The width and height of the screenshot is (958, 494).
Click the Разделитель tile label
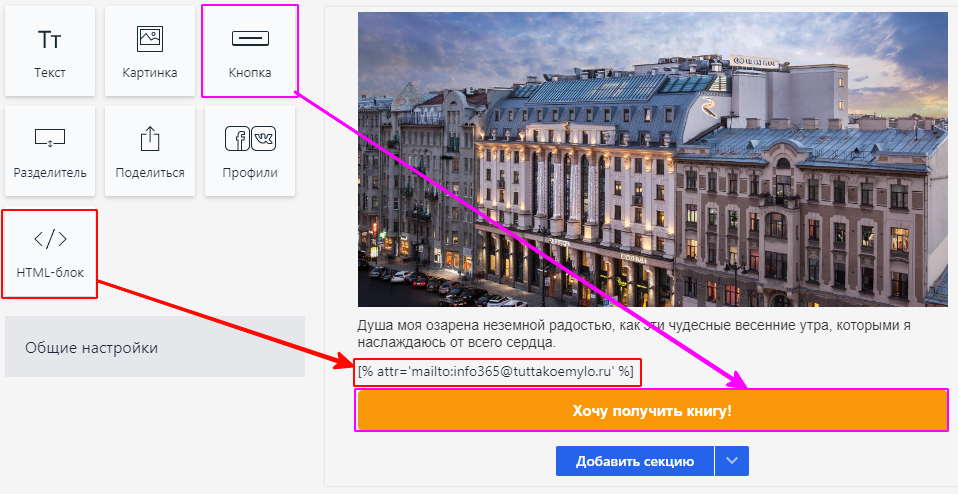[50, 173]
